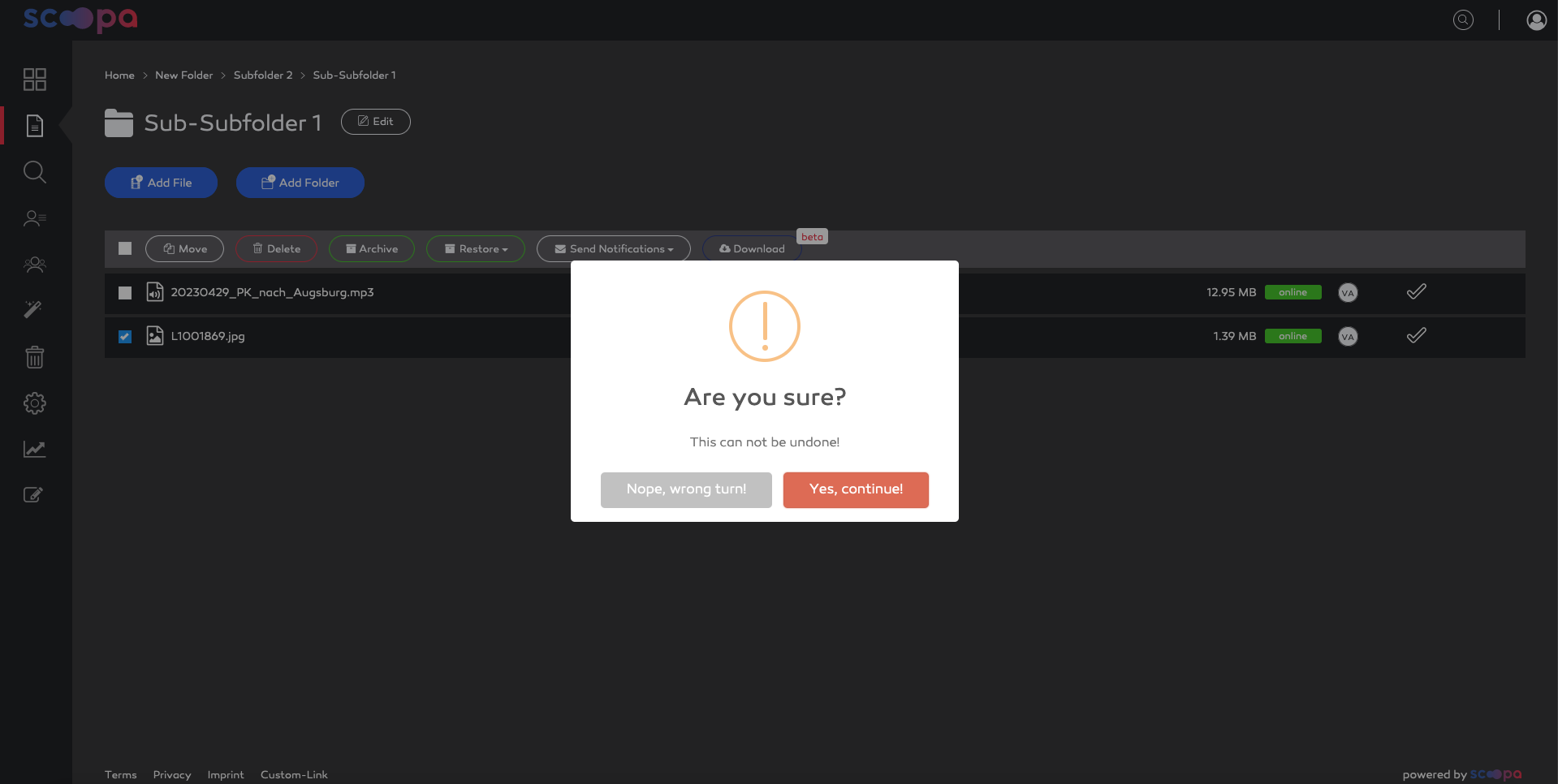This screenshot has height=784, width=1558.
Task: Open the user profile icon at top right
Action: (x=1536, y=19)
